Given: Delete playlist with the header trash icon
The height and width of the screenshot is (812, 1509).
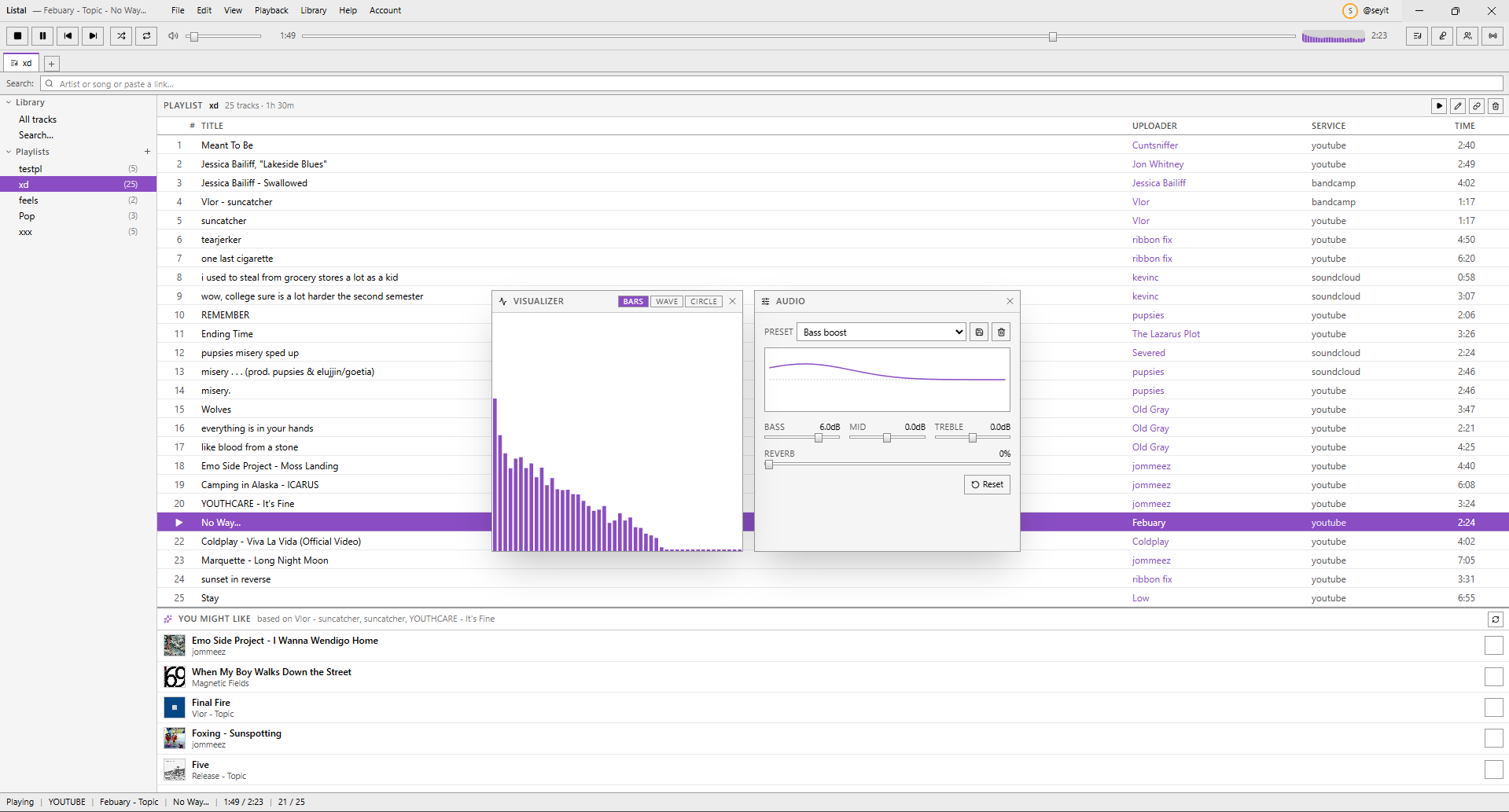Looking at the screenshot, I should (1496, 105).
